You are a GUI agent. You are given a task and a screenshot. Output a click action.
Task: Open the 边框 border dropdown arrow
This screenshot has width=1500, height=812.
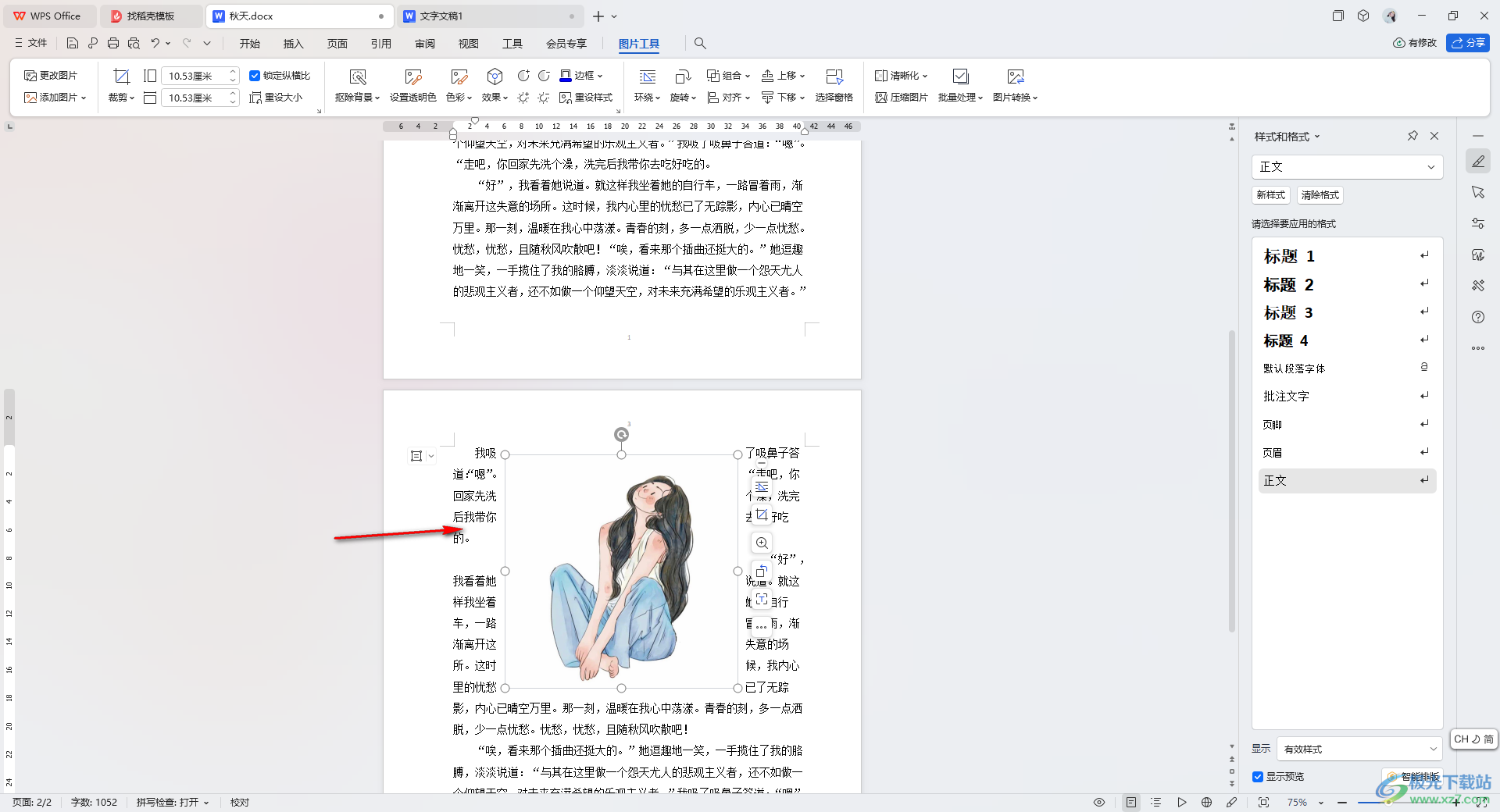(x=600, y=76)
